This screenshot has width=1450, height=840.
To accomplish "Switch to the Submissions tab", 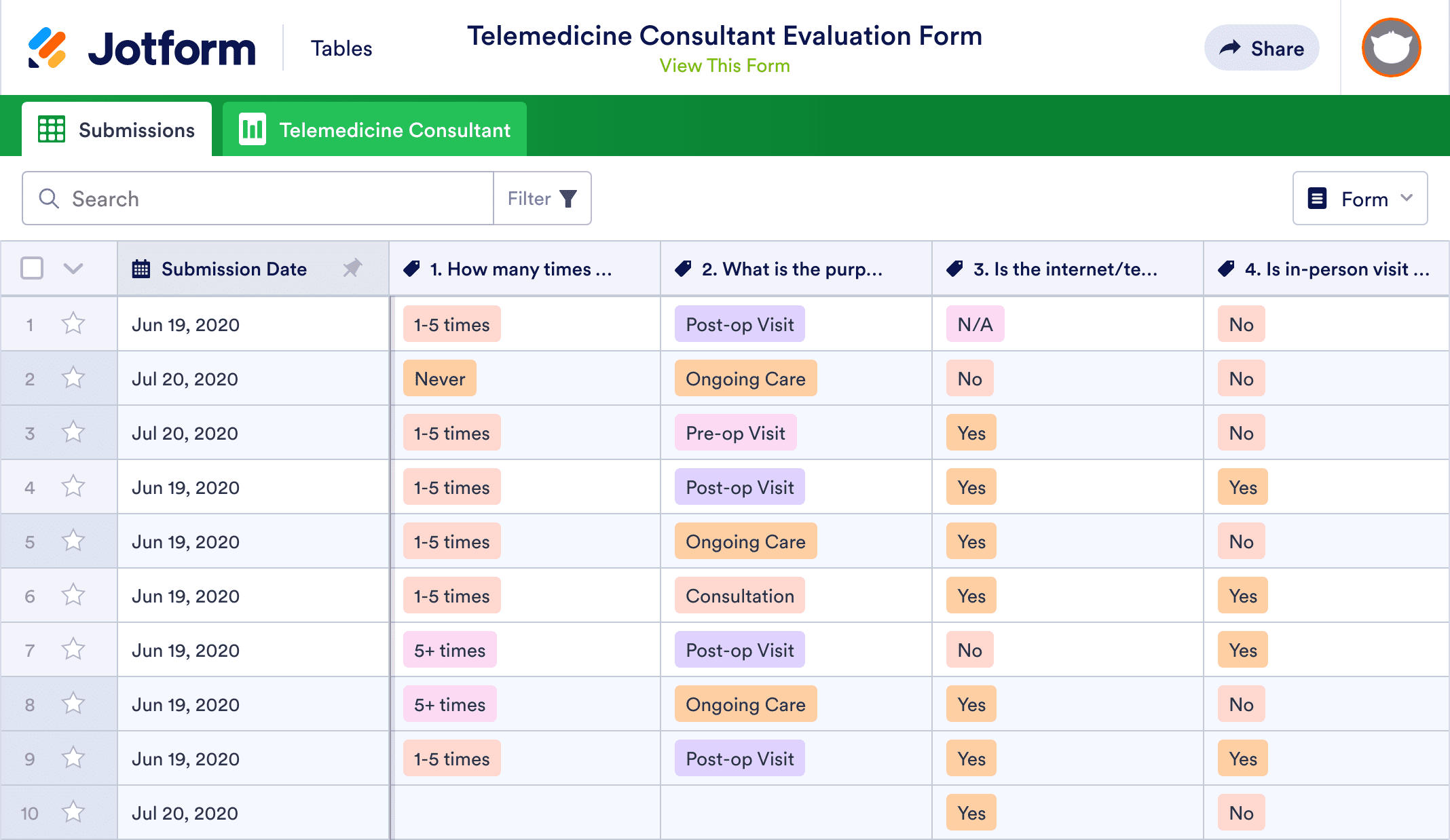I will [x=117, y=130].
